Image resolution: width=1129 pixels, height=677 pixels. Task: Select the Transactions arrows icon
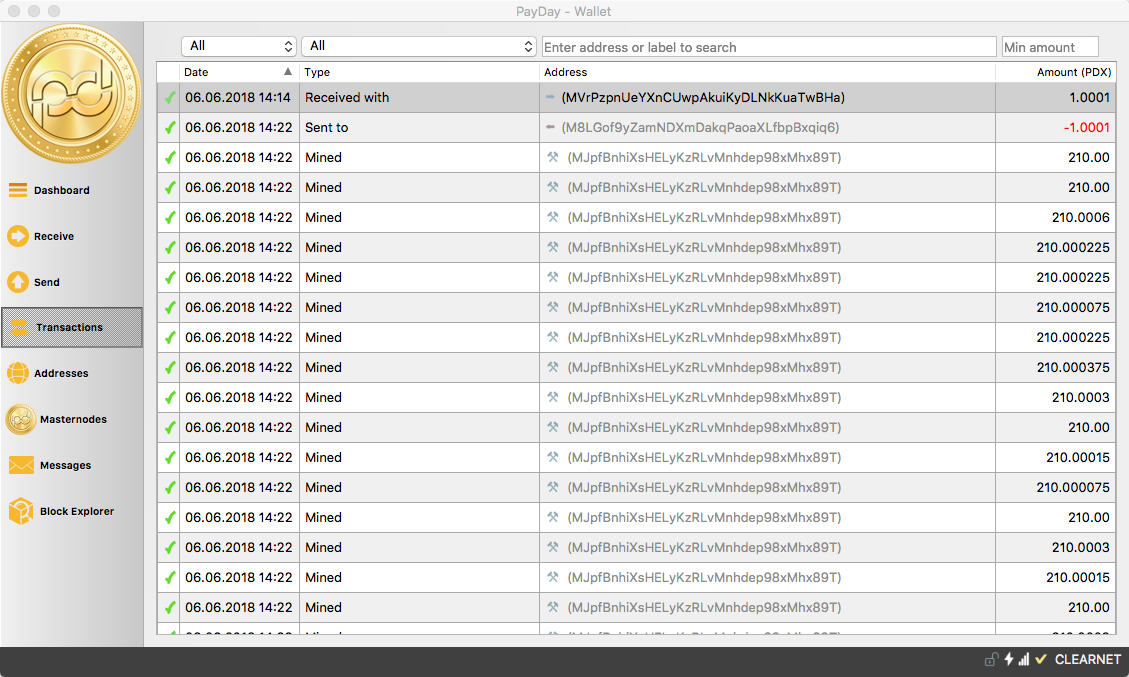coord(19,327)
